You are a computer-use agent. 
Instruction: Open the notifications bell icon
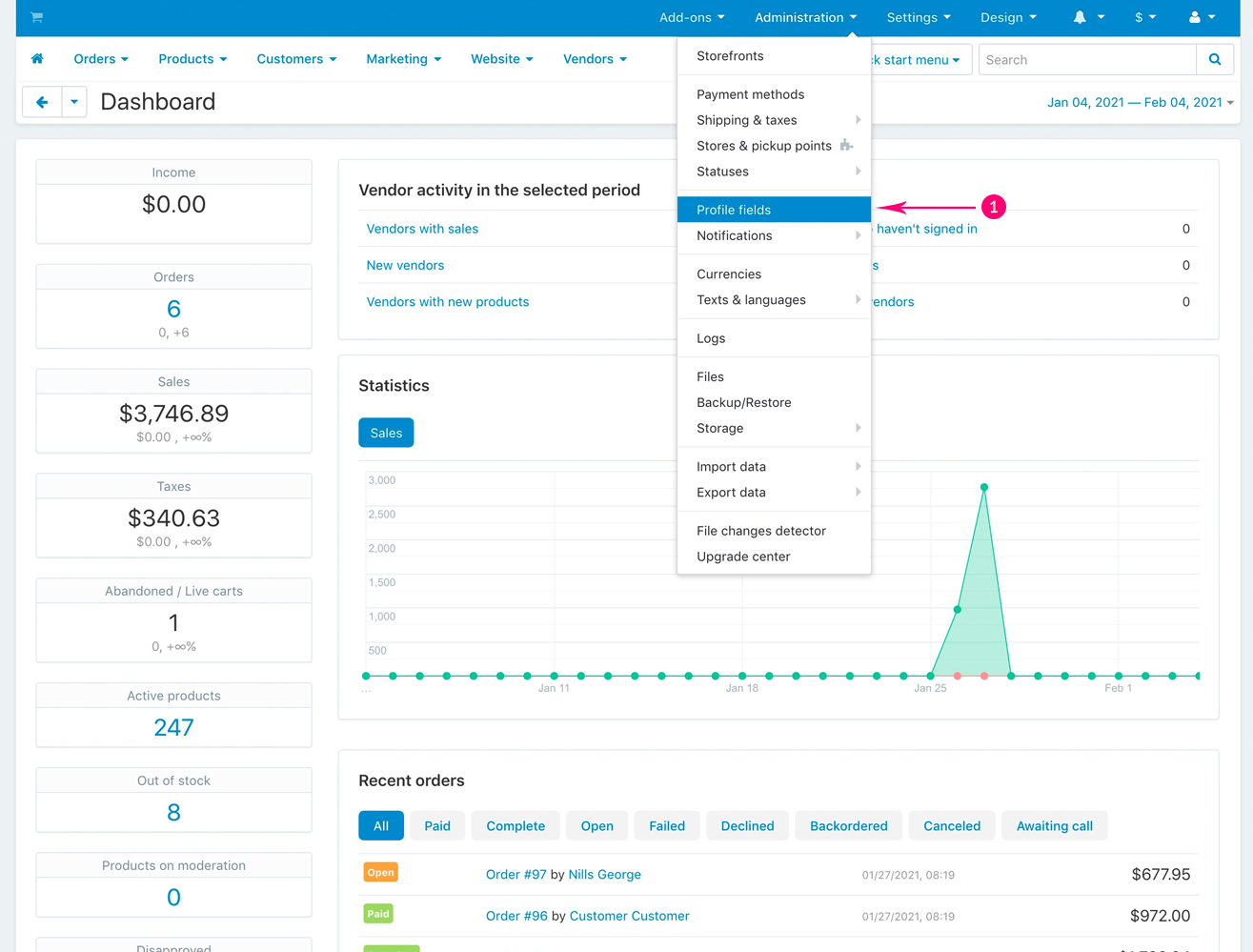1080,17
